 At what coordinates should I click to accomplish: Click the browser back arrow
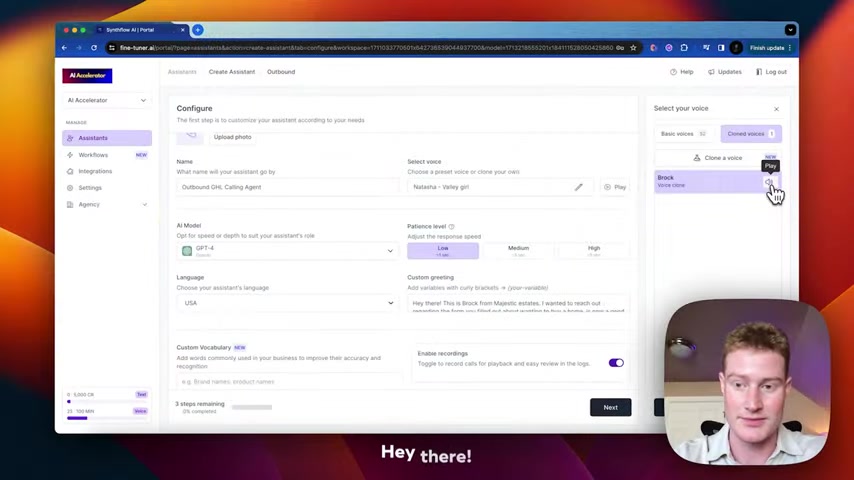[x=64, y=48]
